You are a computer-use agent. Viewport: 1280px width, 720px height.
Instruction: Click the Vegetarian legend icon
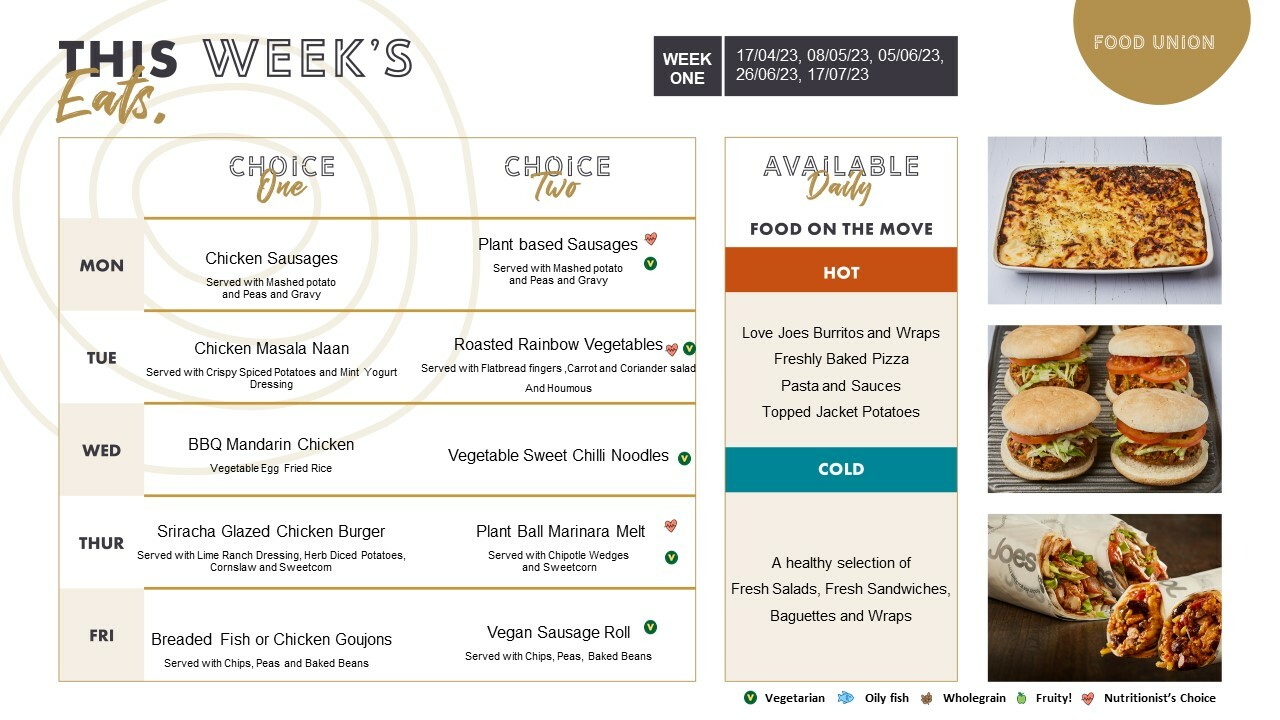click(x=750, y=698)
